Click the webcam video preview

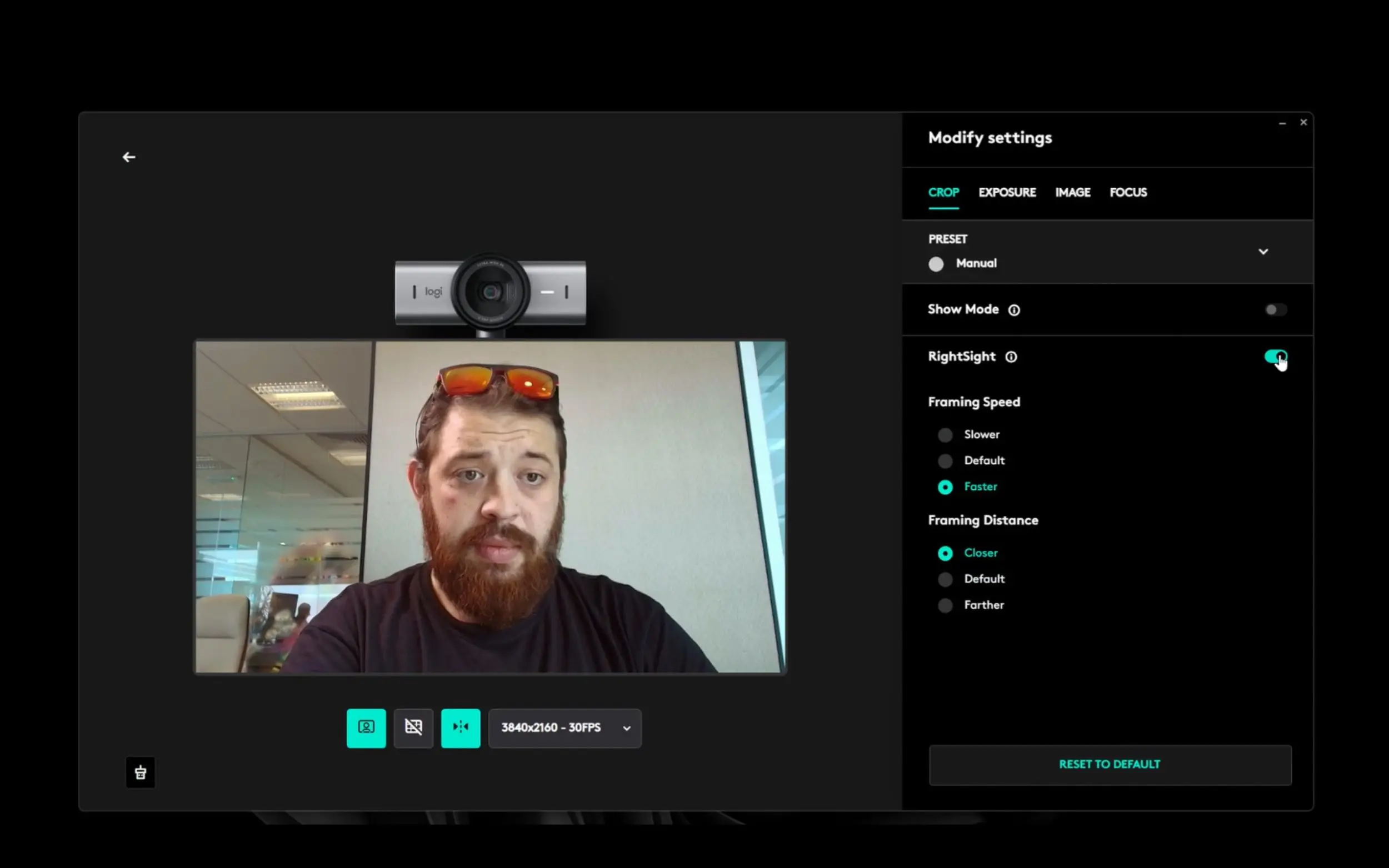[x=491, y=507]
